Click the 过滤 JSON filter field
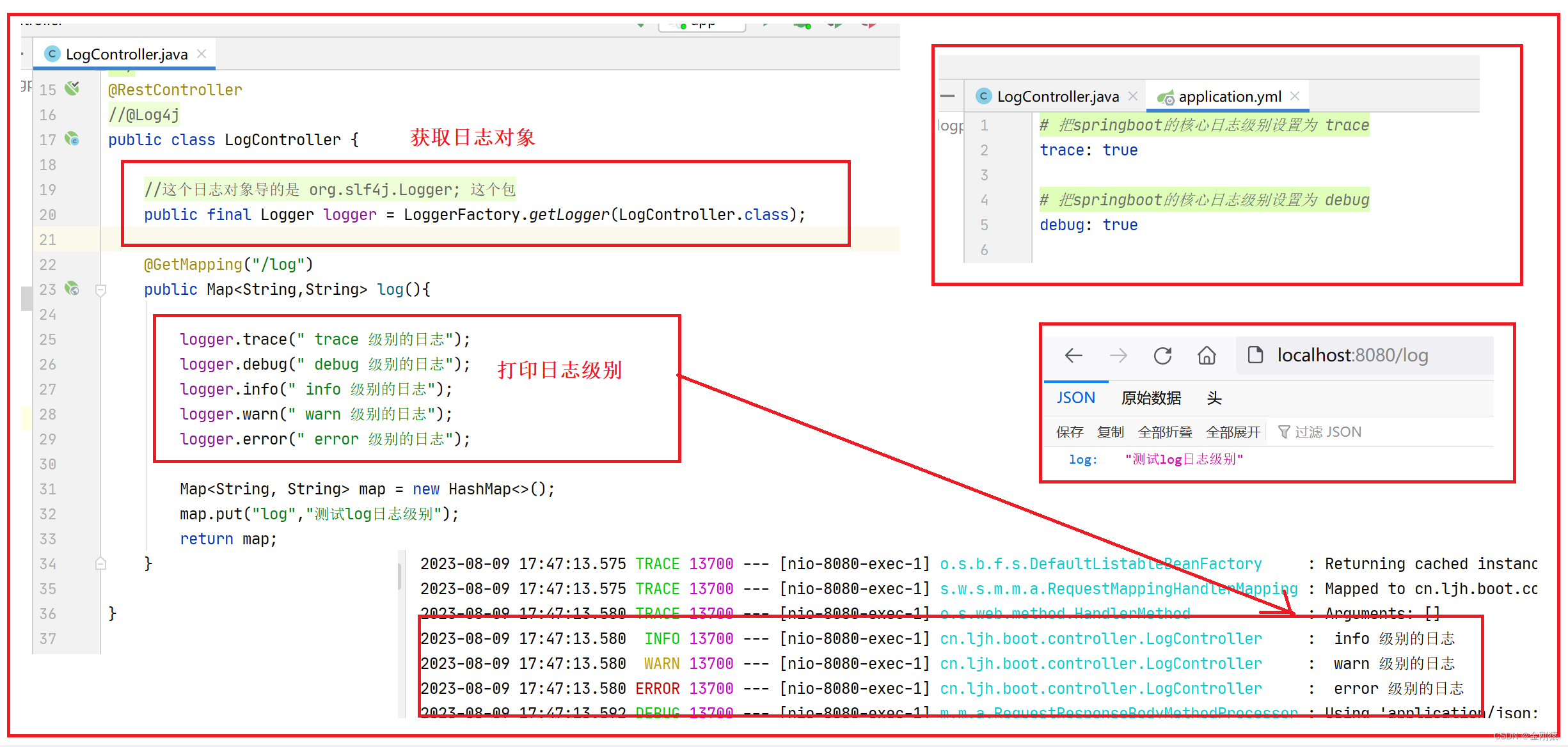Viewport: 1568px width, 747px height. coord(1328,432)
